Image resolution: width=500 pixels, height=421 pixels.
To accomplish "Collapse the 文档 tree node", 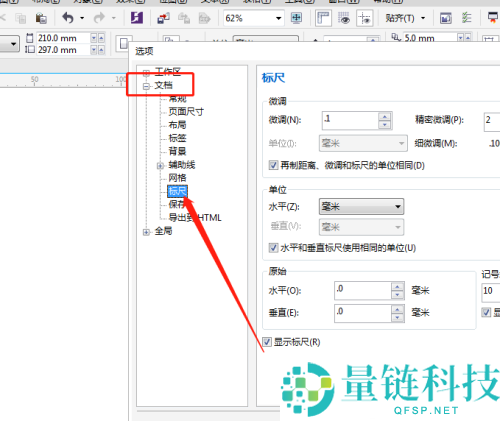I will tap(146, 87).
